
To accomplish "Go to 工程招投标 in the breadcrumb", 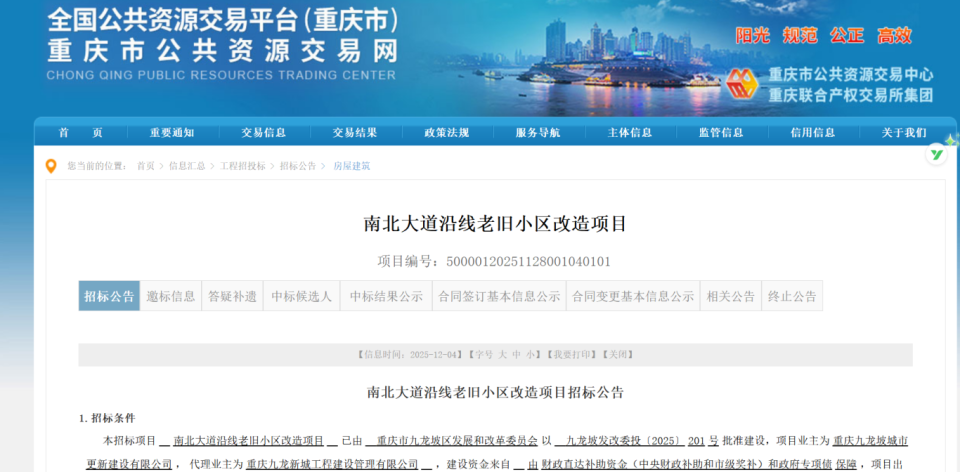I will 243,166.
